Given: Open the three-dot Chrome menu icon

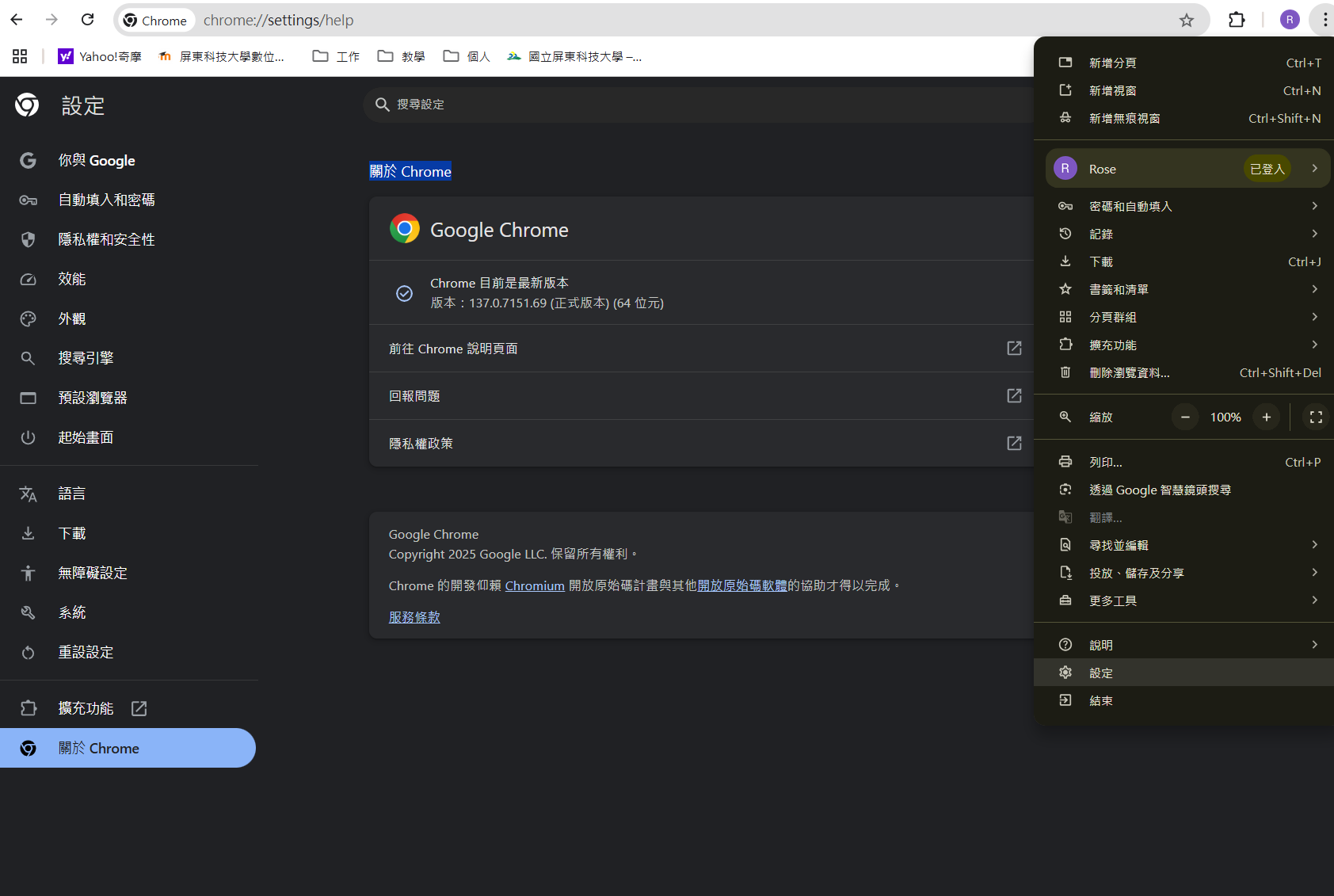Looking at the screenshot, I should coord(1324,20).
